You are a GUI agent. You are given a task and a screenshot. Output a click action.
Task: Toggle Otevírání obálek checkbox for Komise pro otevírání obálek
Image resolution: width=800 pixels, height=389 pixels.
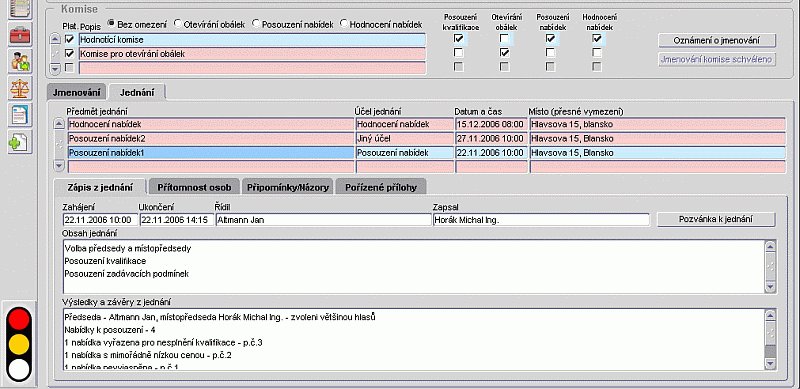point(505,53)
